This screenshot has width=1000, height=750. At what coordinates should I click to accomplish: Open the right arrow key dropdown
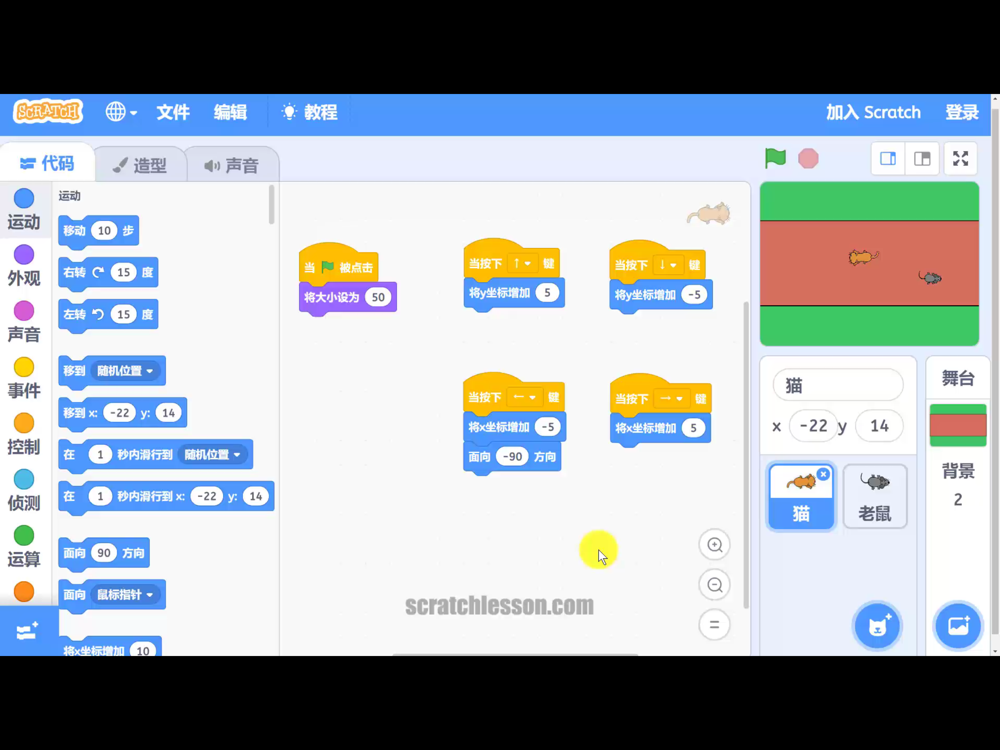[672, 399]
